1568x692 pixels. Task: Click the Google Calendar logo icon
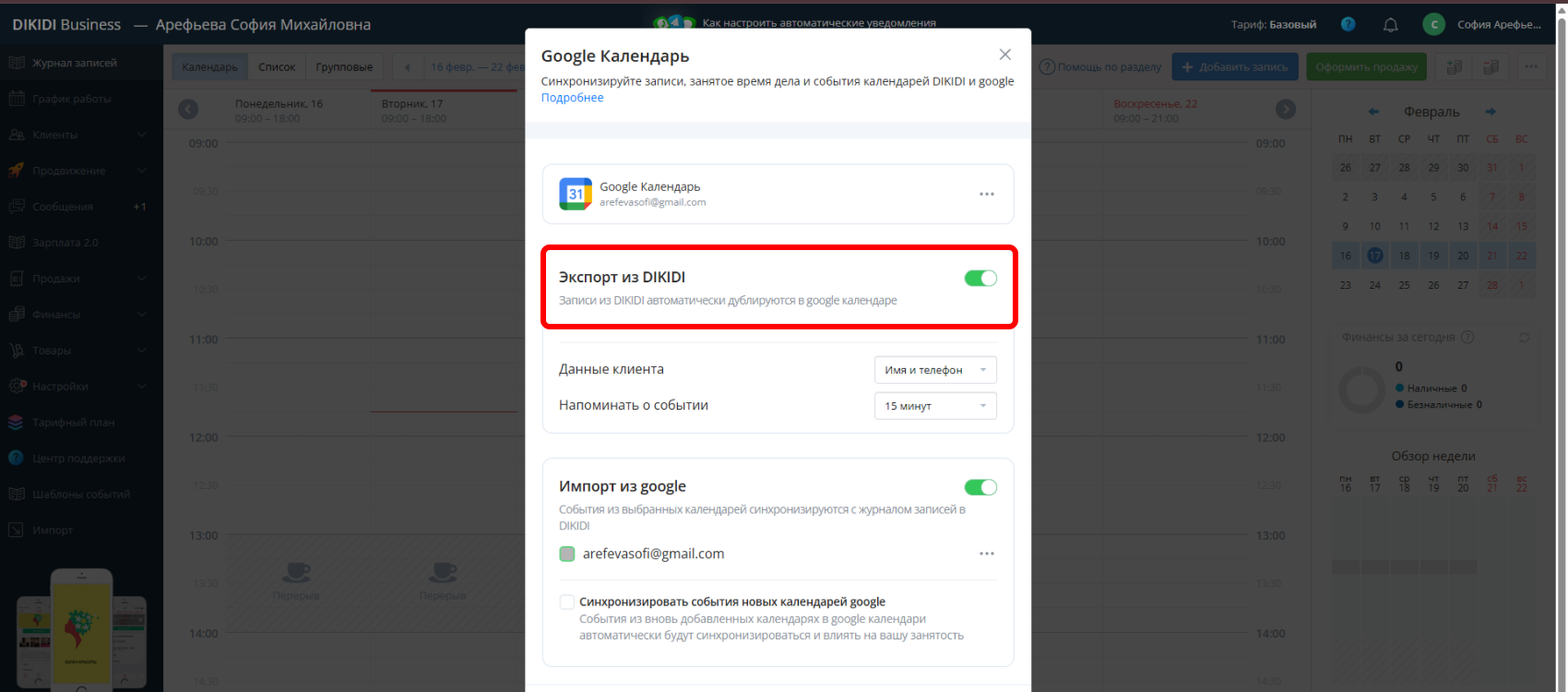pyautogui.click(x=576, y=194)
